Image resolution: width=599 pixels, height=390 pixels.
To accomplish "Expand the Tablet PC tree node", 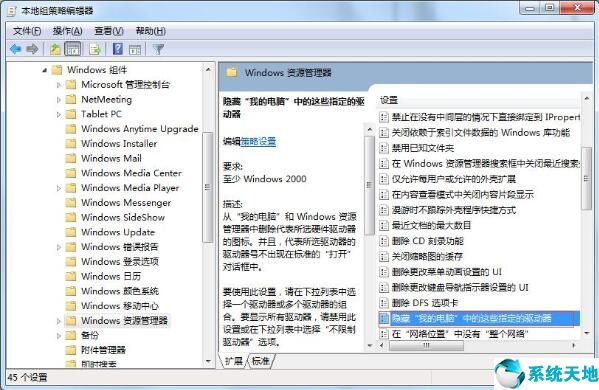I will point(58,114).
